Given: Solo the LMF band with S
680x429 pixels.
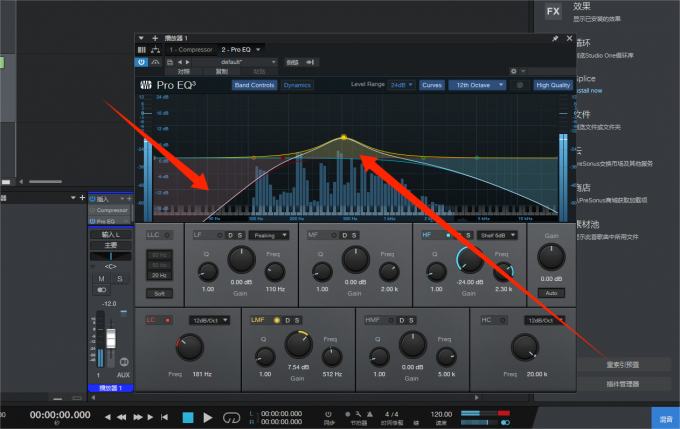Looking at the screenshot, I should [x=297, y=320].
